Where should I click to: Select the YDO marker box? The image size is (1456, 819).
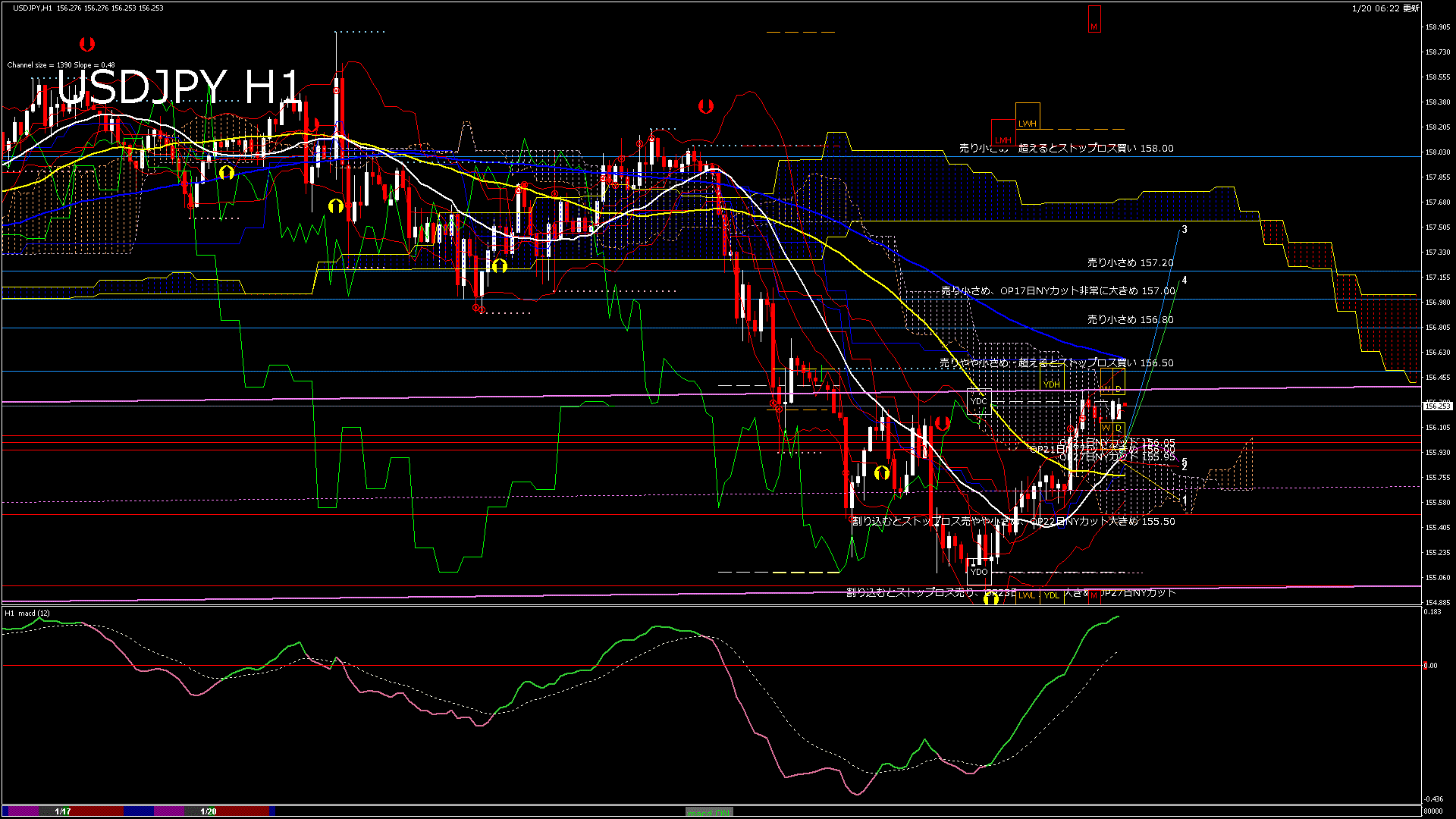point(979,572)
